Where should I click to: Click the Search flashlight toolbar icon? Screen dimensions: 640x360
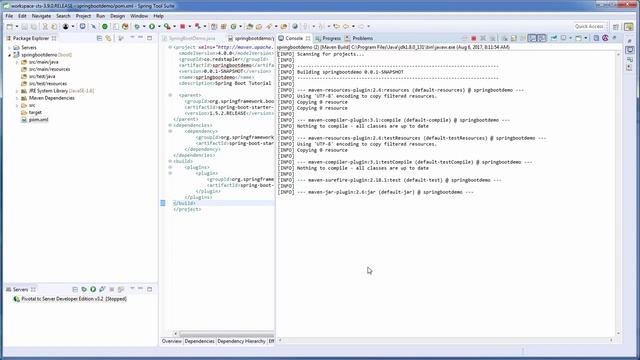tap(269, 27)
